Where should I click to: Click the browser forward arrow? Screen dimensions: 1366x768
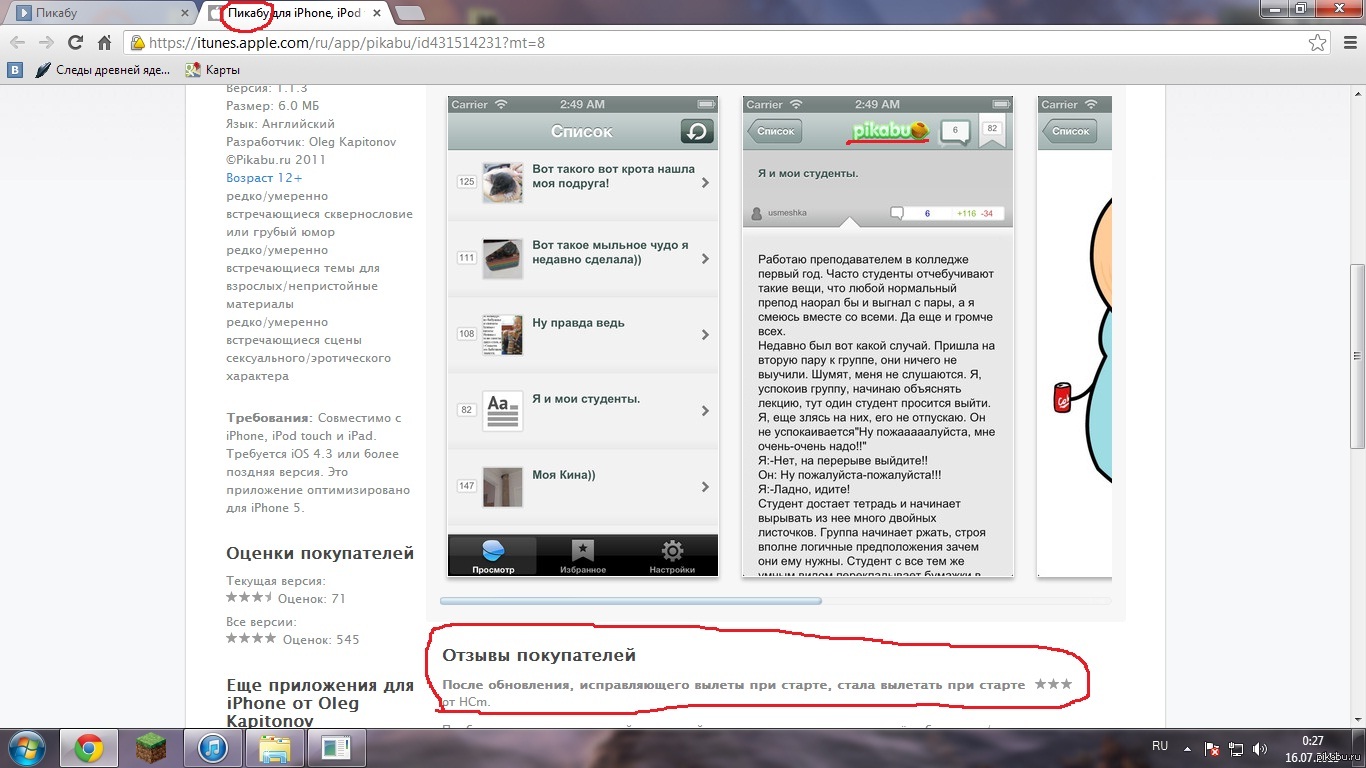[x=46, y=43]
